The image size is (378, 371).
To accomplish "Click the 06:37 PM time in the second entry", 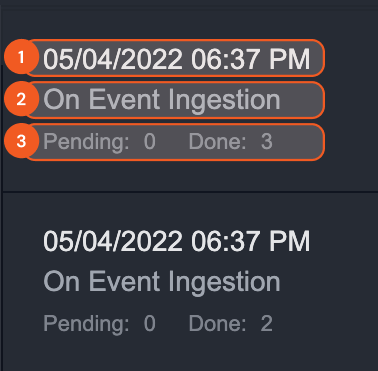I will tap(251, 241).
